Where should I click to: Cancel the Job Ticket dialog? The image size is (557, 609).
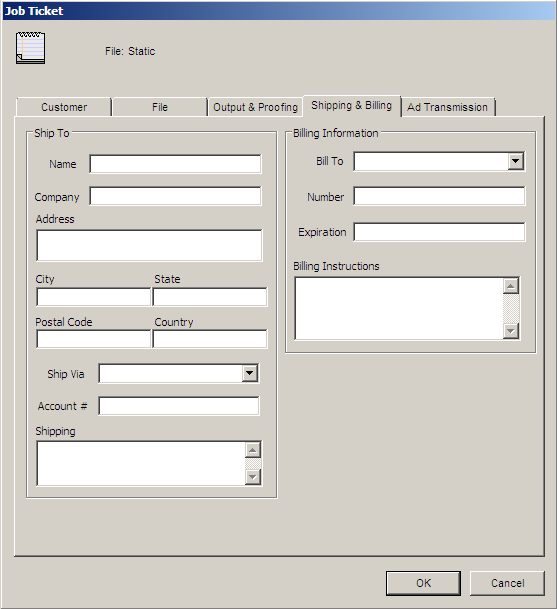507,583
